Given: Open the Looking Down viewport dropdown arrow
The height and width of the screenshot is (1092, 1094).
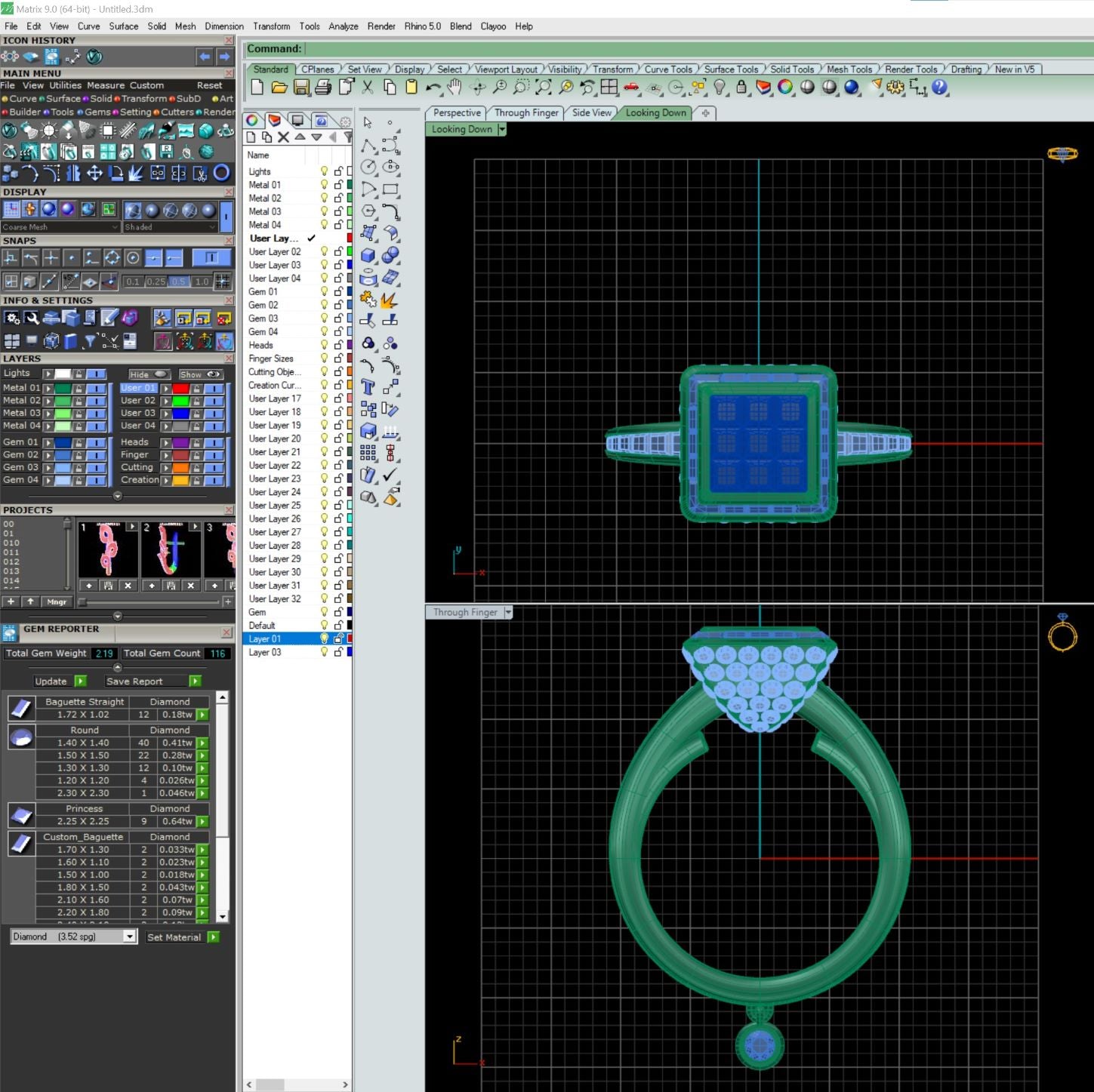Looking at the screenshot, I should tap(501, 129).
